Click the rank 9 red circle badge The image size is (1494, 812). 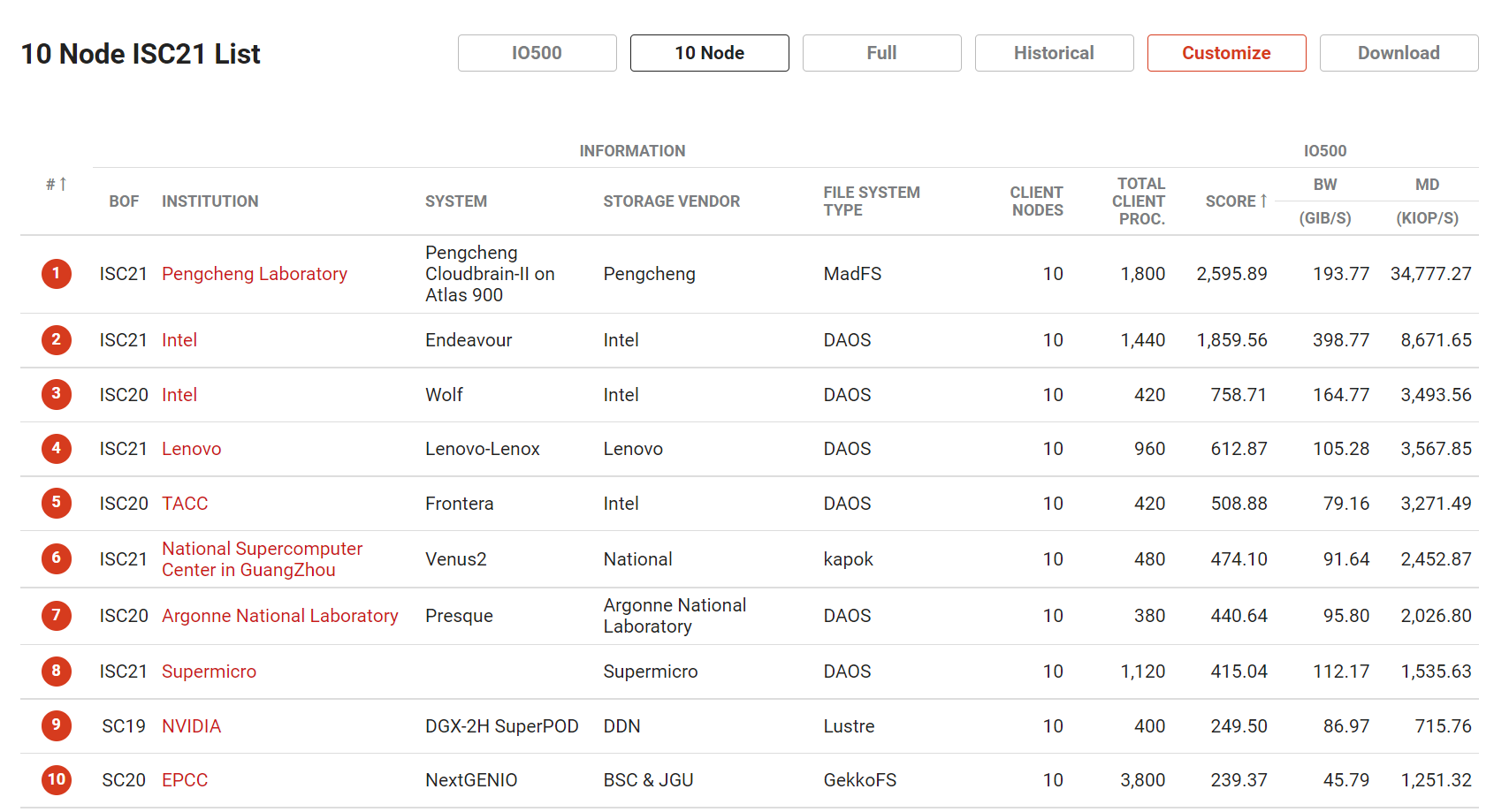coord(57,725)
